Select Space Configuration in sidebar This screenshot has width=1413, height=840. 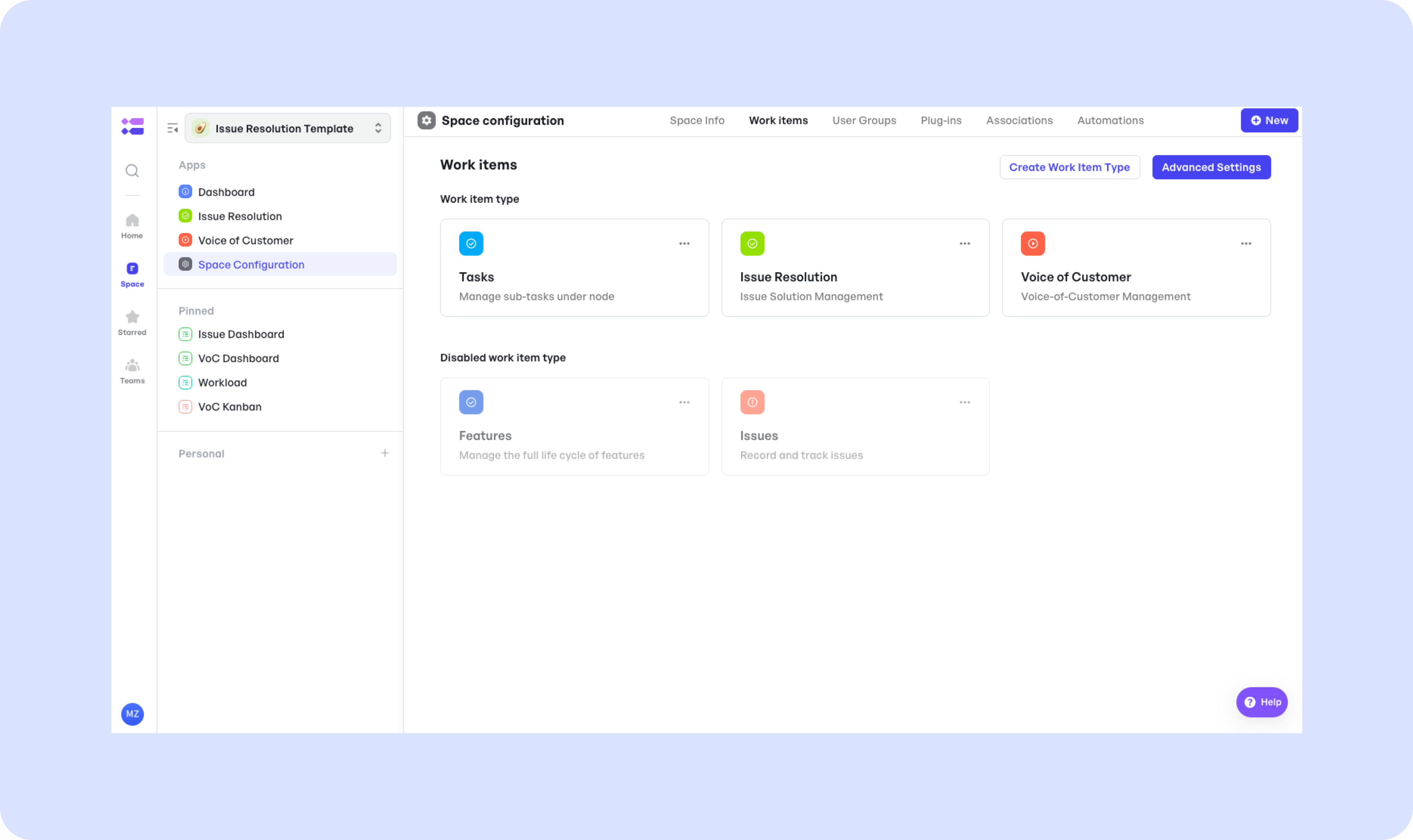click(x=280, y=264)
